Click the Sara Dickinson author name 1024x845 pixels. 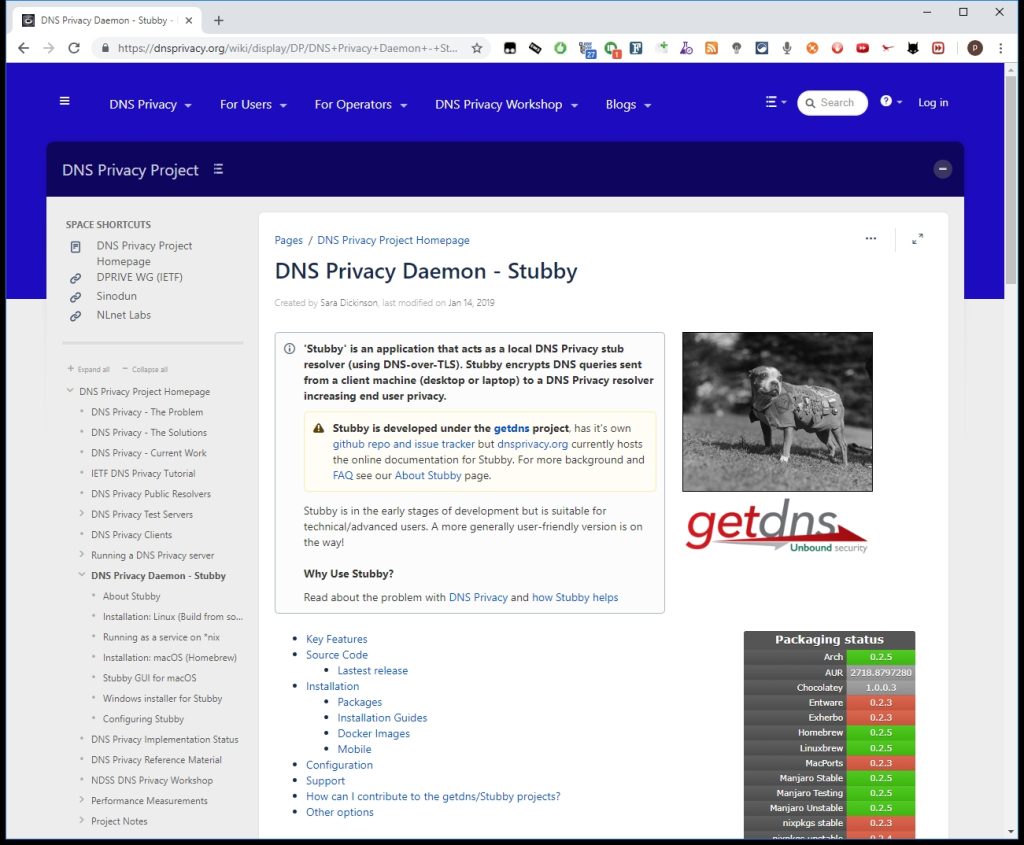(x=349, y=302)
